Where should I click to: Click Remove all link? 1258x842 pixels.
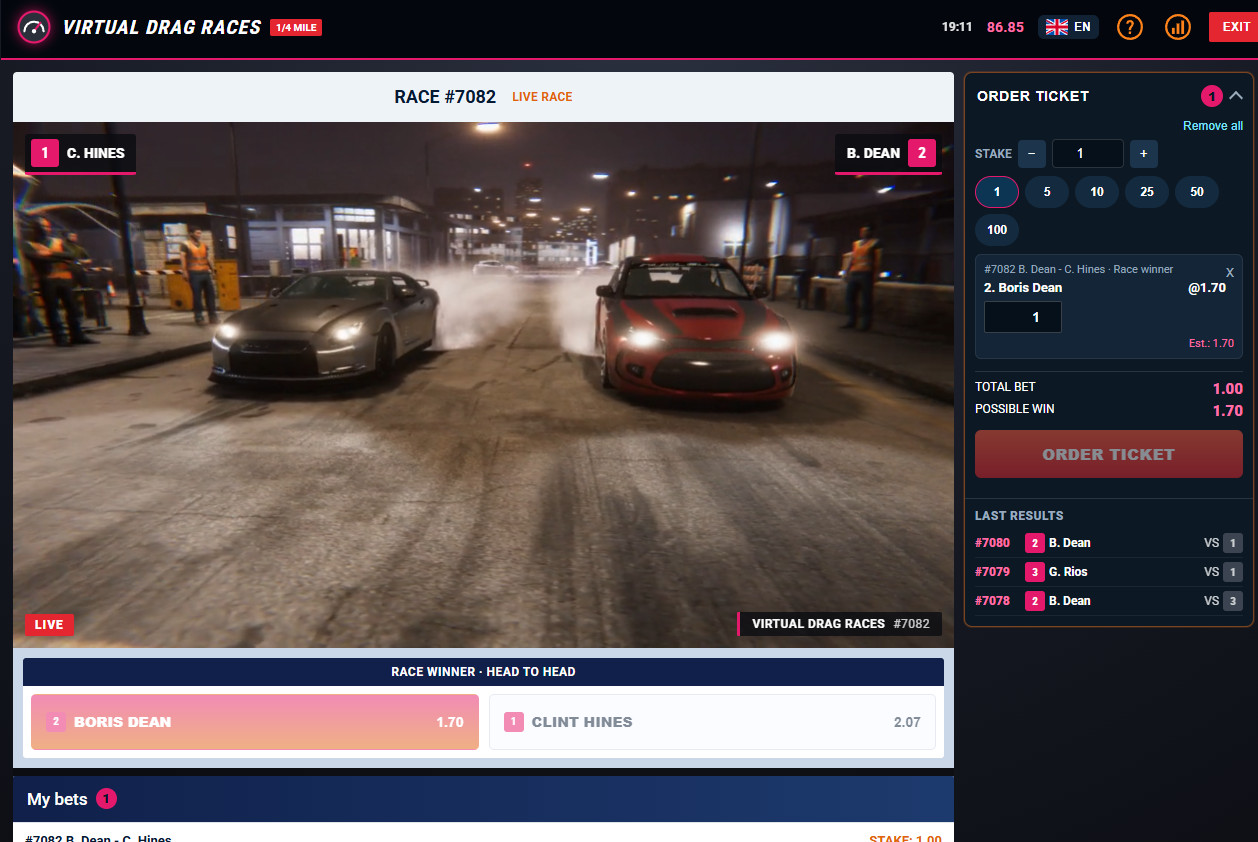coord(1213,126)
